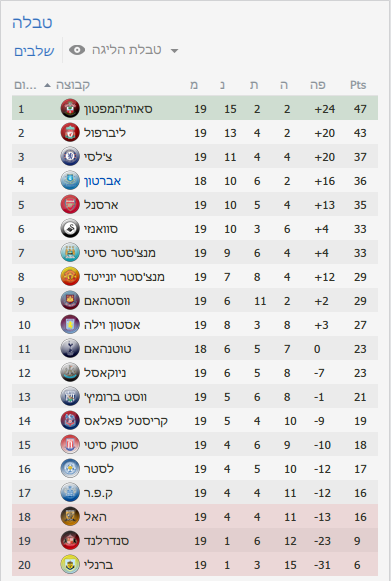
Task: Click the Southampton club crest icon
Action: coord(70,109)
